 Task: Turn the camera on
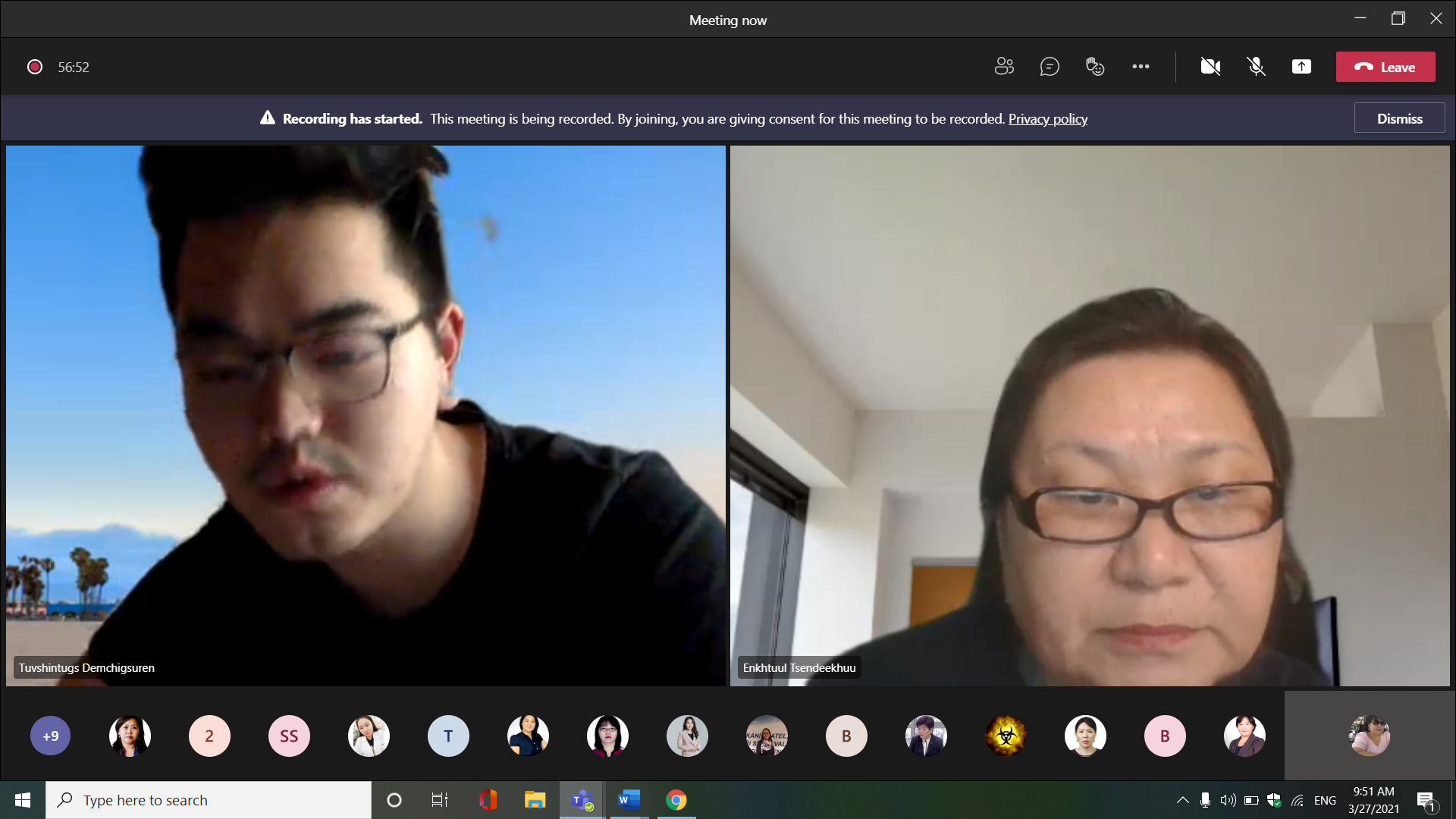[x=1210, y=67]
